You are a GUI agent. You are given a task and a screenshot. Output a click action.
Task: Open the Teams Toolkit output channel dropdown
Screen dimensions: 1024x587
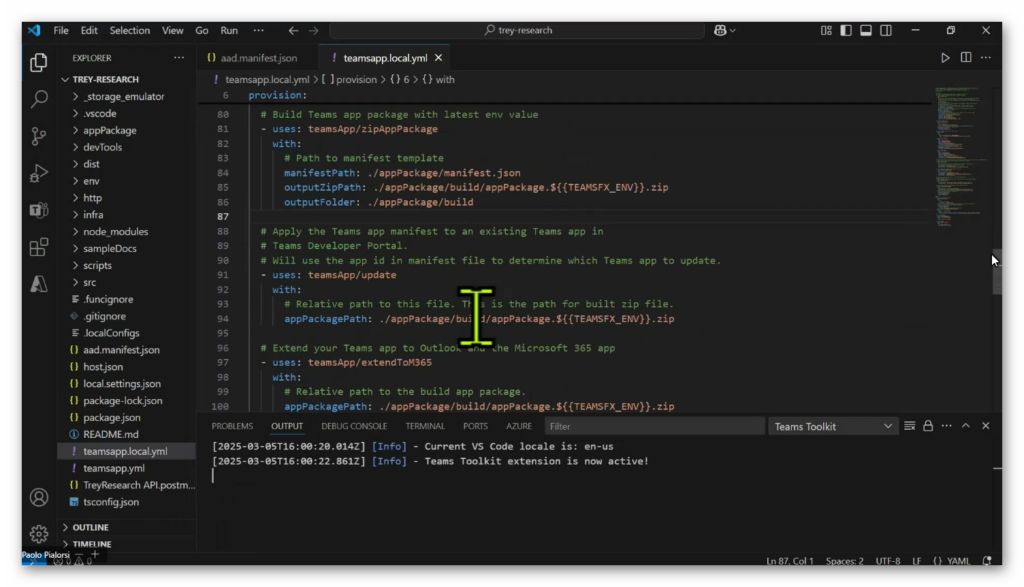point(833,426)
